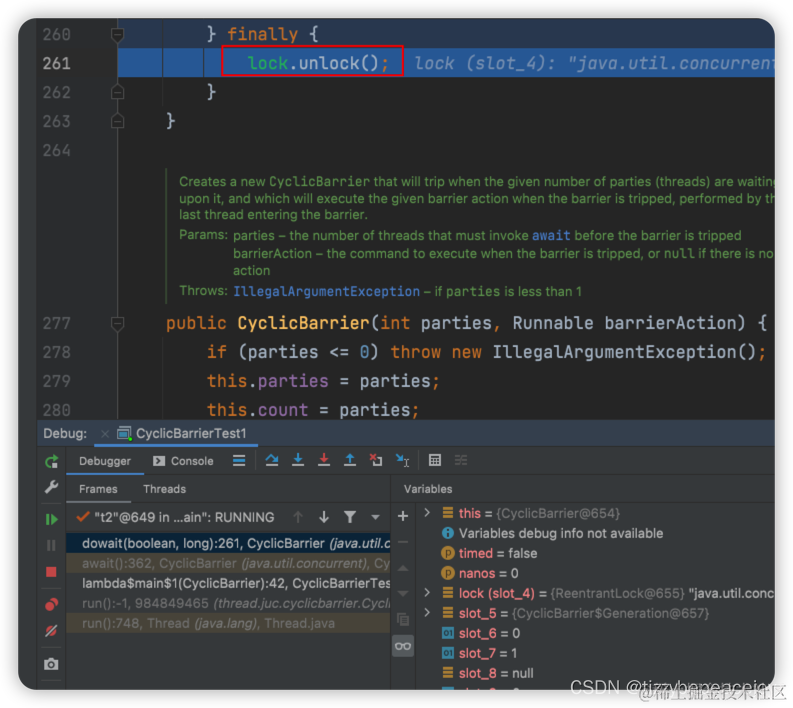
Task: Collapse fold marker at line 260
Action: pos(117,34)
